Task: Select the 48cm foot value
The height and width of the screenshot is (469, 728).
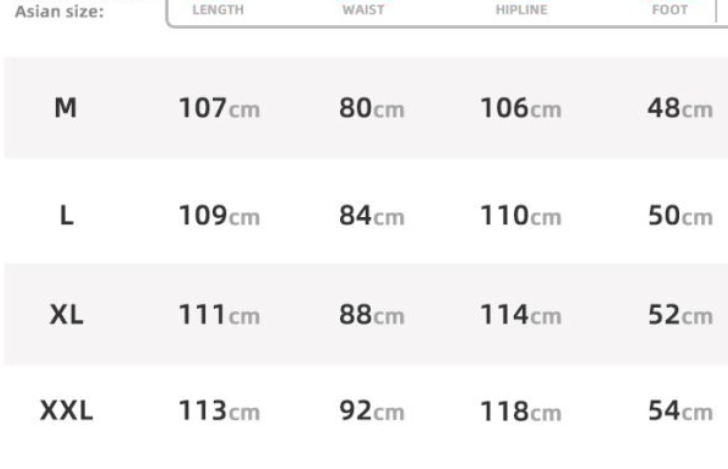Action: [679, 109]
